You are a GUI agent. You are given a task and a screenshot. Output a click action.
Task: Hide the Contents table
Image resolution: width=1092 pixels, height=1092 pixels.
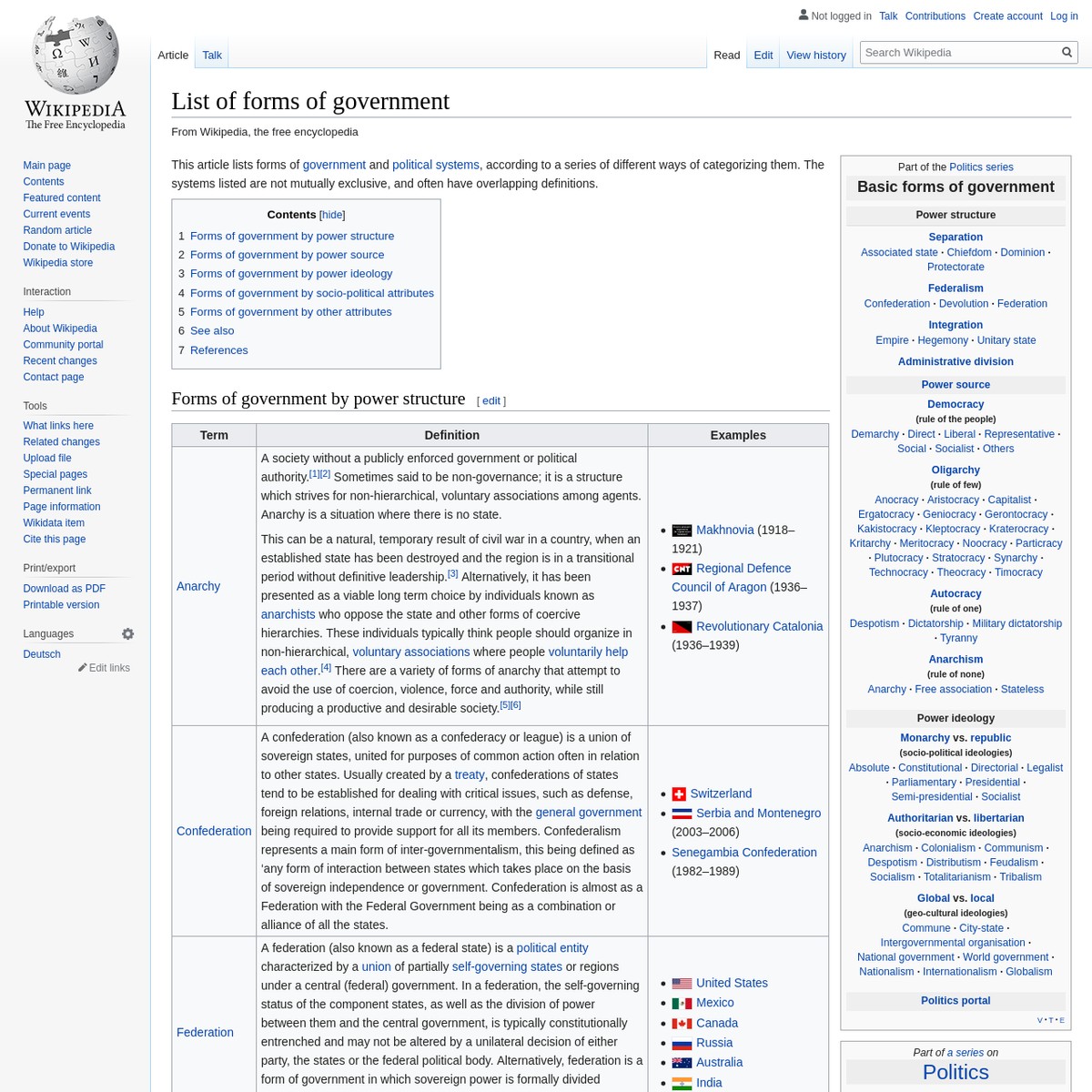pos(332,215)
